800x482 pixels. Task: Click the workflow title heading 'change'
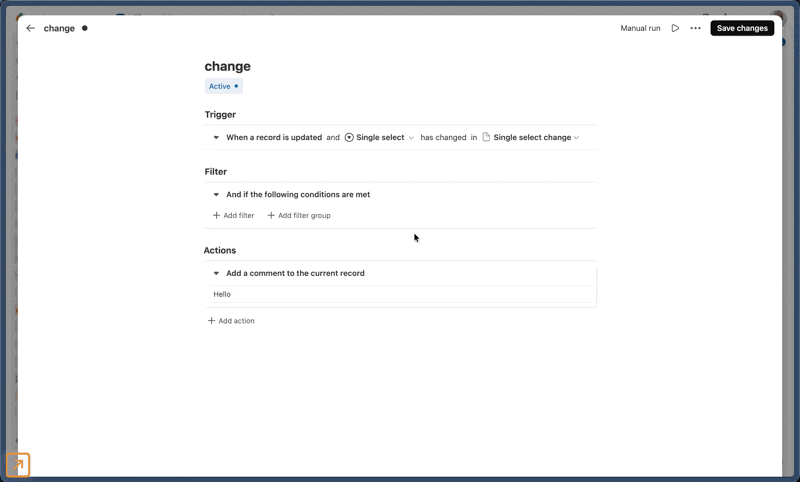pos(228,66)
